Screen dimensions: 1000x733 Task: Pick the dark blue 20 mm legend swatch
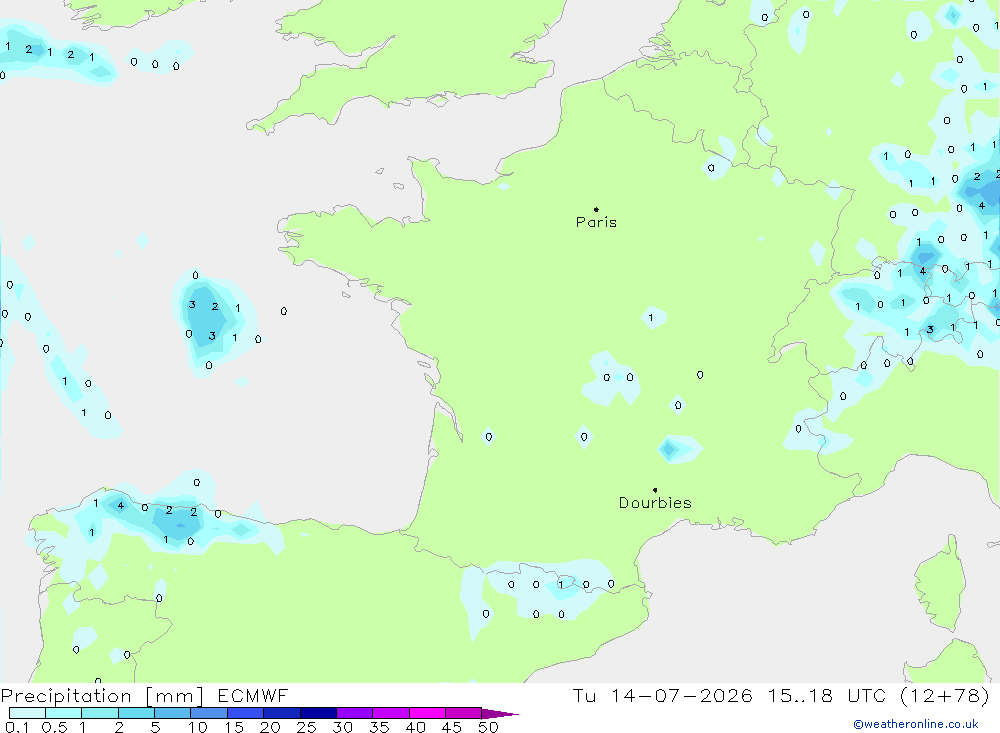click(x=281, y=713)
